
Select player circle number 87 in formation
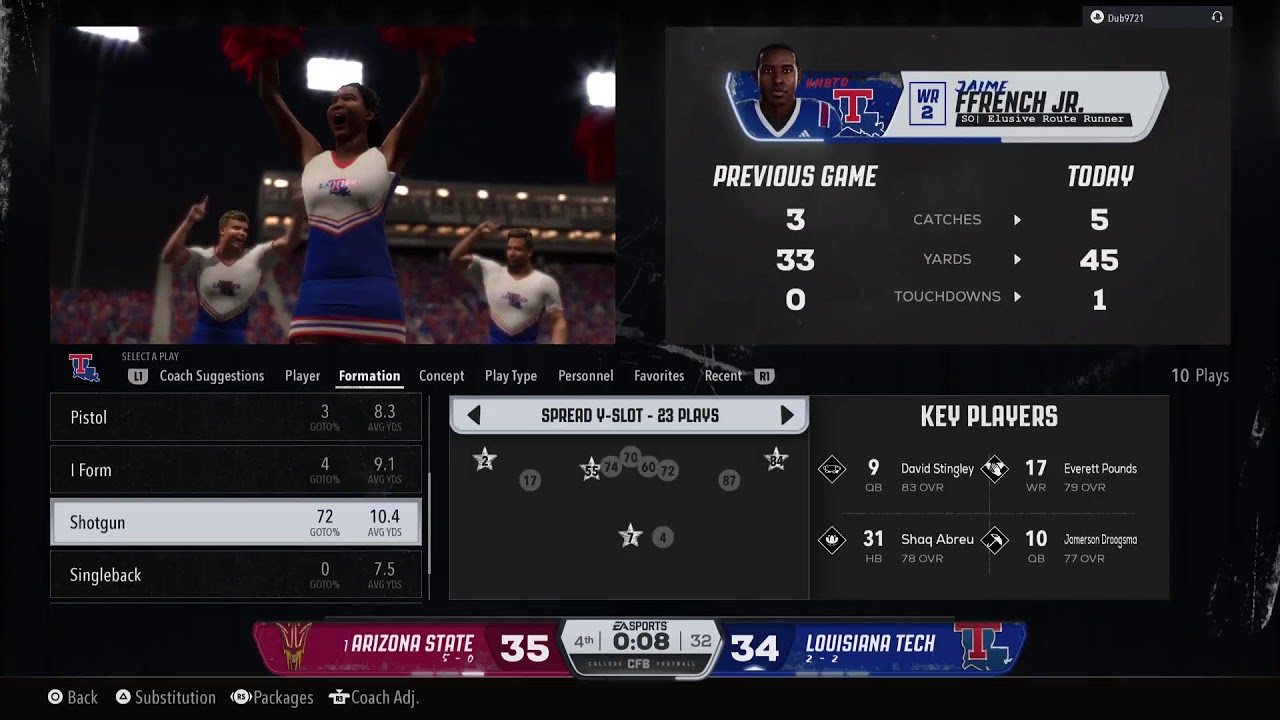click(x=729, y=481)
